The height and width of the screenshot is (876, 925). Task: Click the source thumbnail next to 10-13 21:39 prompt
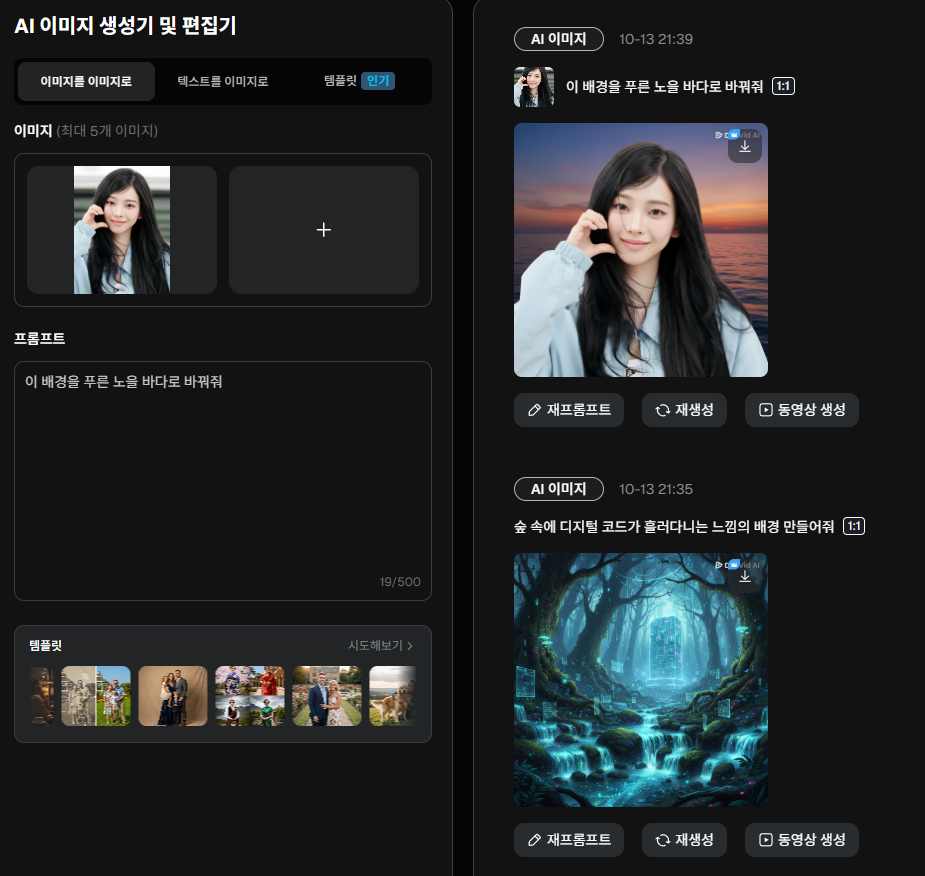534,87
